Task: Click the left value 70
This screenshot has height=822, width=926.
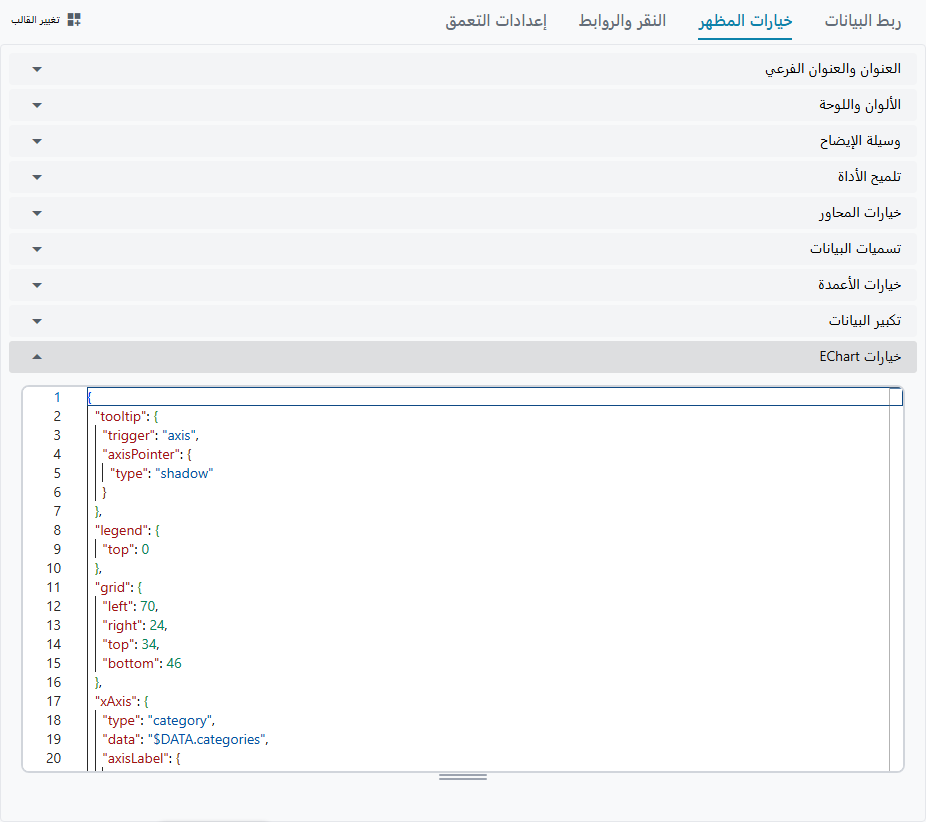Action: [148, 606]
